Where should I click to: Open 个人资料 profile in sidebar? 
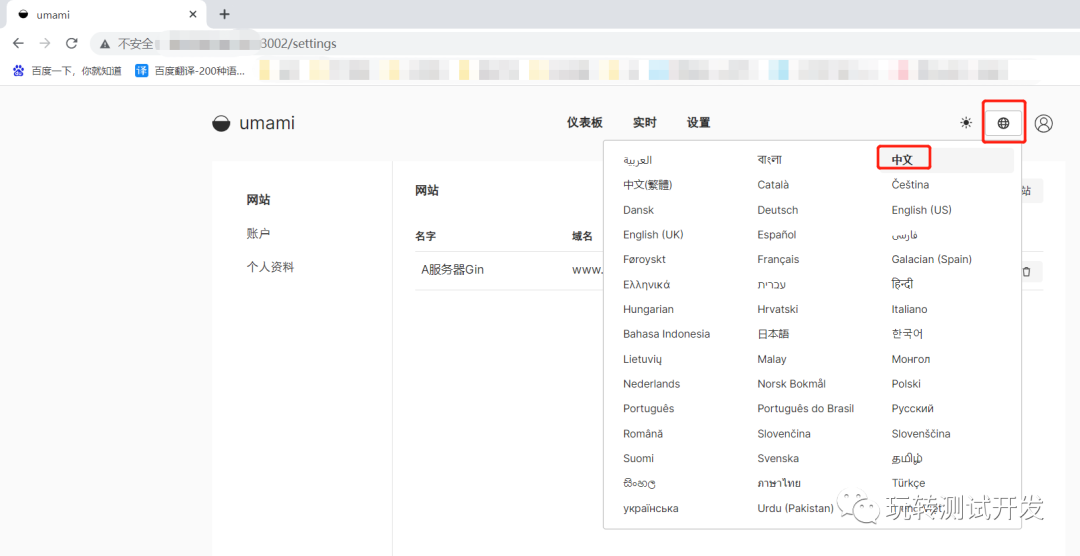click(x=270, y=267)
